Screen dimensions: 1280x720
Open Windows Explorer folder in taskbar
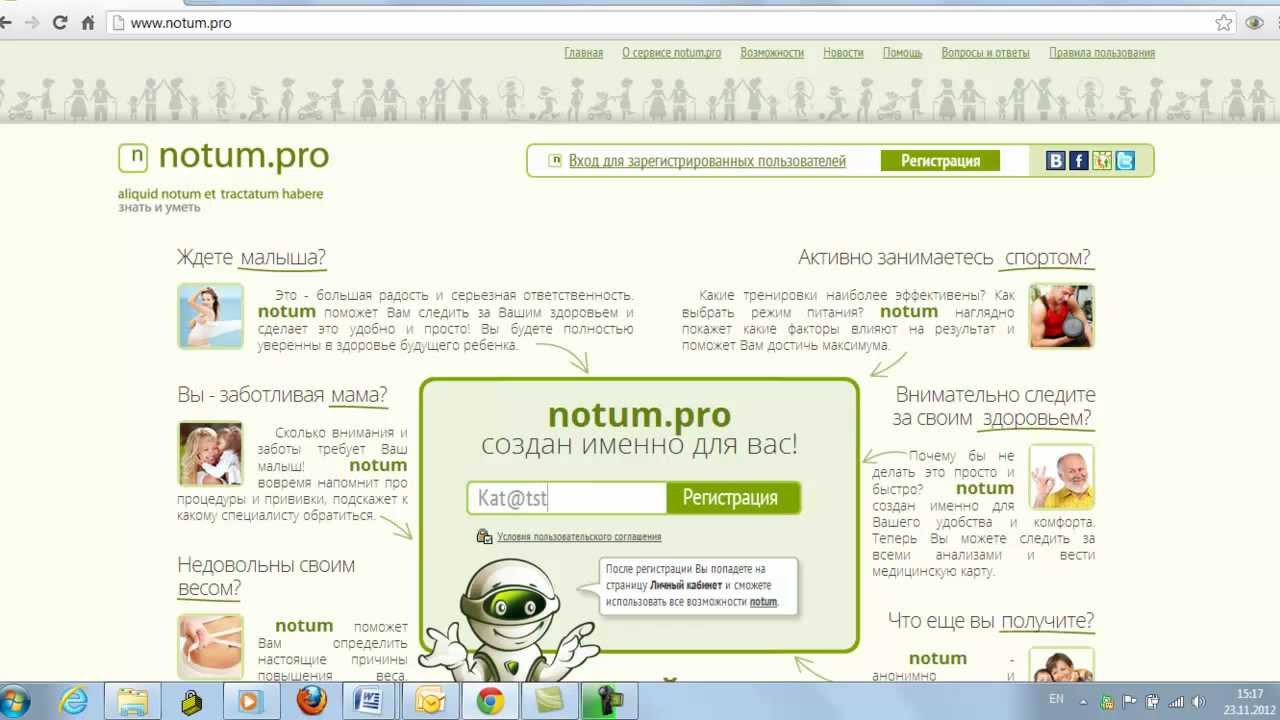point(133,702)
